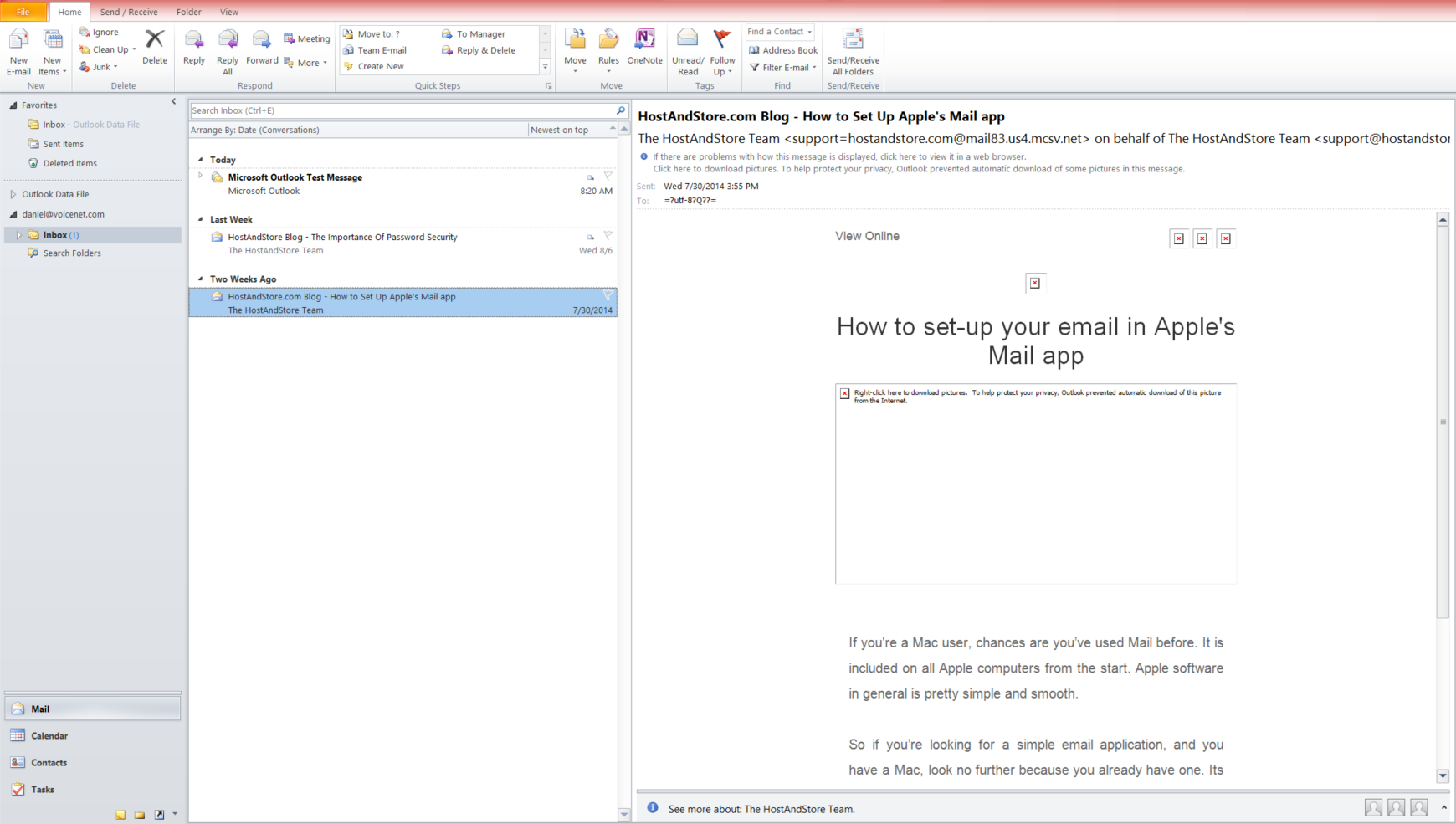The height and width of the screenshot is (824, 1456).
Task: Open the More respond options dropdown
Action: click(x=305, y=63)
